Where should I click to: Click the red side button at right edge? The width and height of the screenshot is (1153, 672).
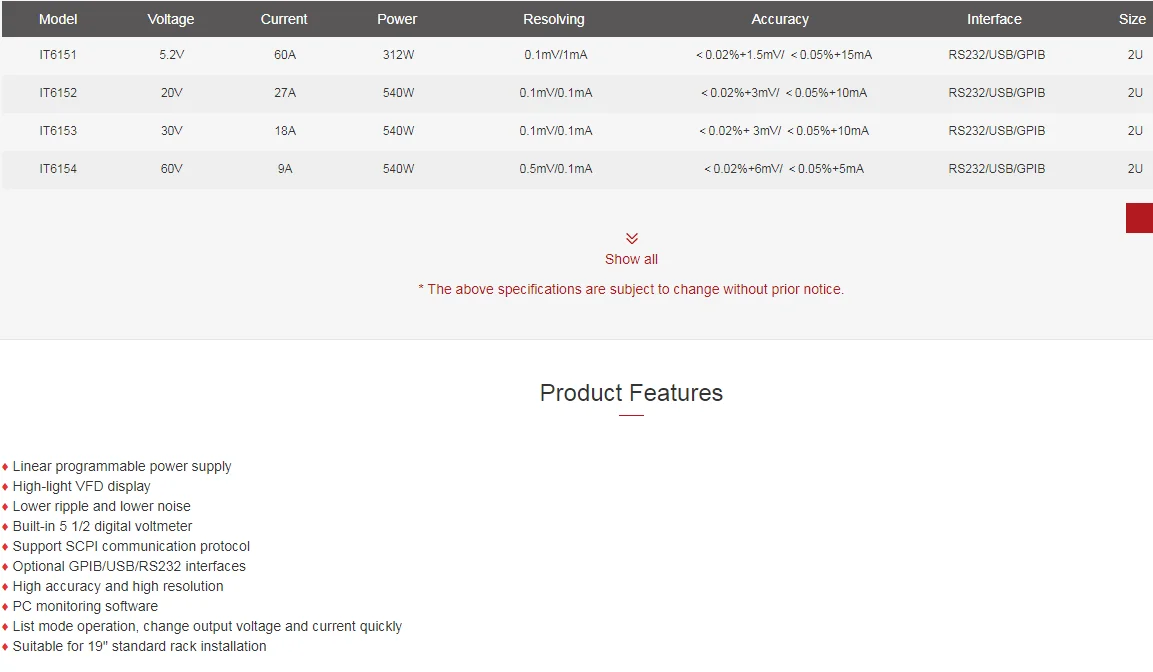1139,218
